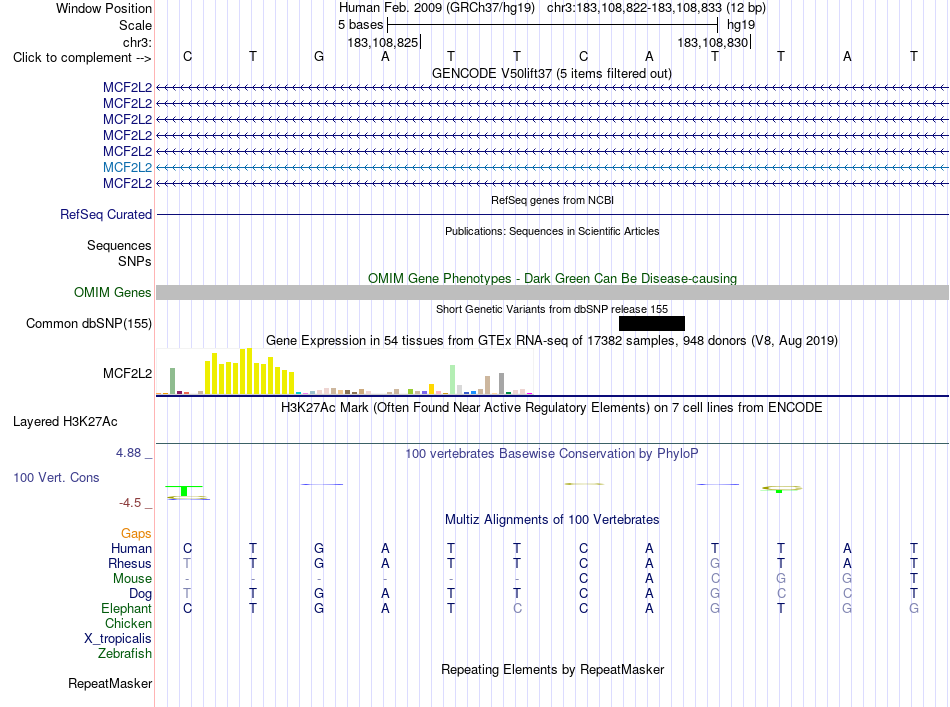
Task: Click the Layered H3K27Ac label
Action: tap(65, 422)
